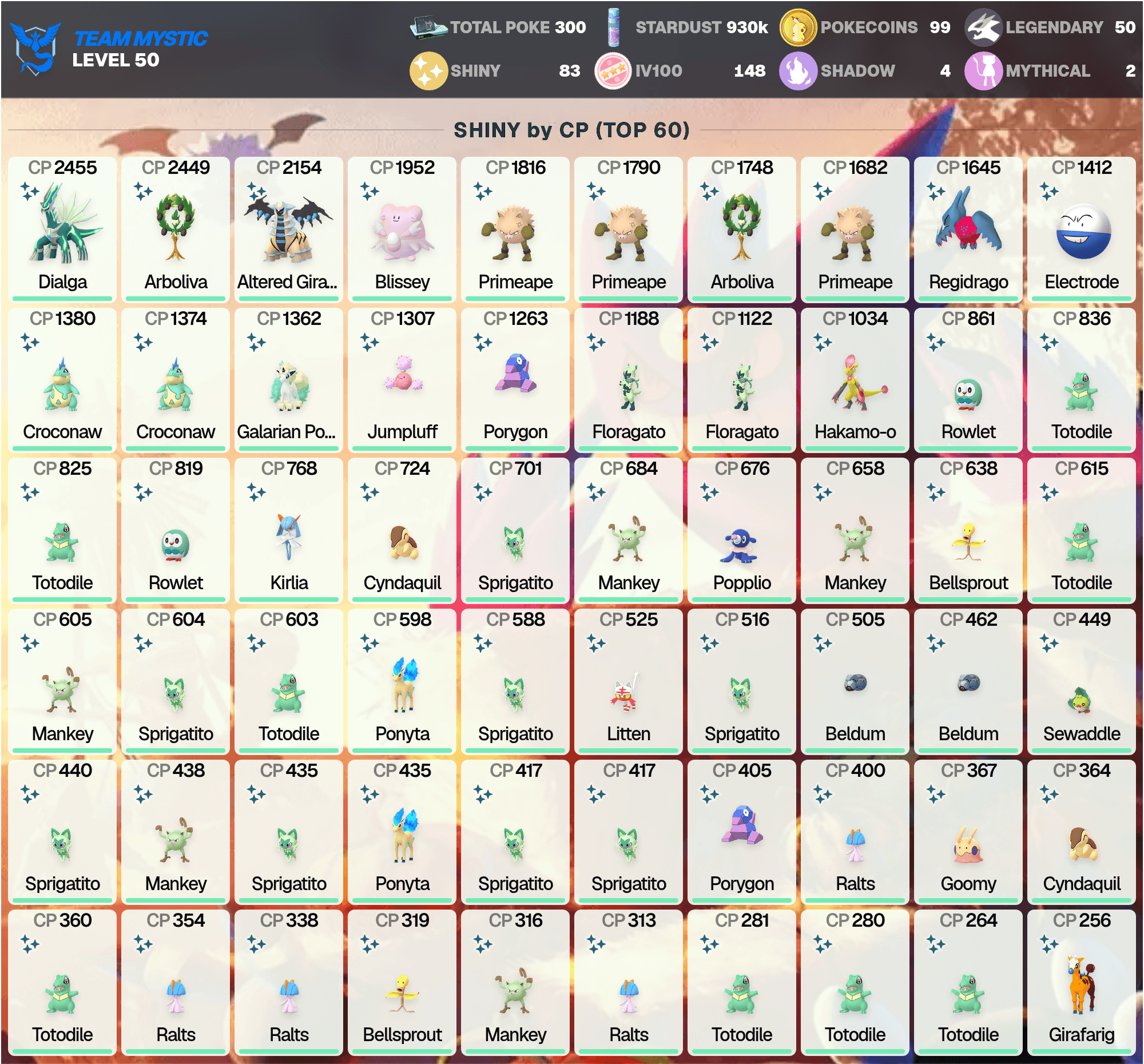Click the "Galarian Po..." name label

pos(287,431)
